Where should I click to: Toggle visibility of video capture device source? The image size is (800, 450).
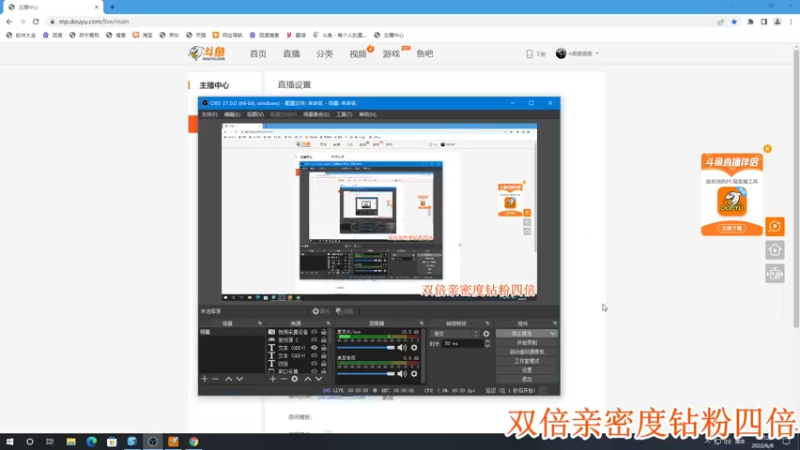point(314,332)
